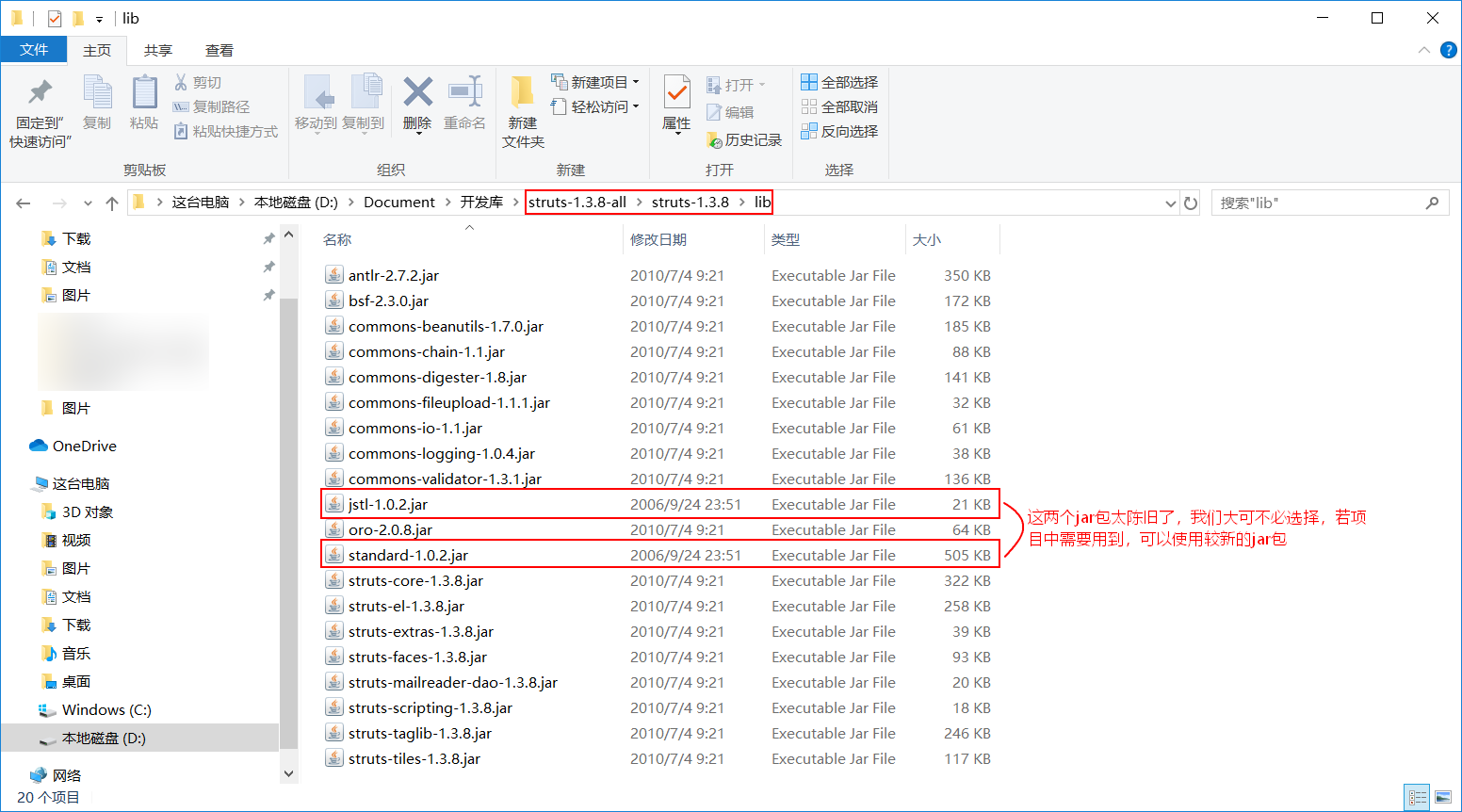This screenshot has width=1462, height=812.
Task: Click the Copy (复制) ribbon icon
Action: tap(97, 92)
